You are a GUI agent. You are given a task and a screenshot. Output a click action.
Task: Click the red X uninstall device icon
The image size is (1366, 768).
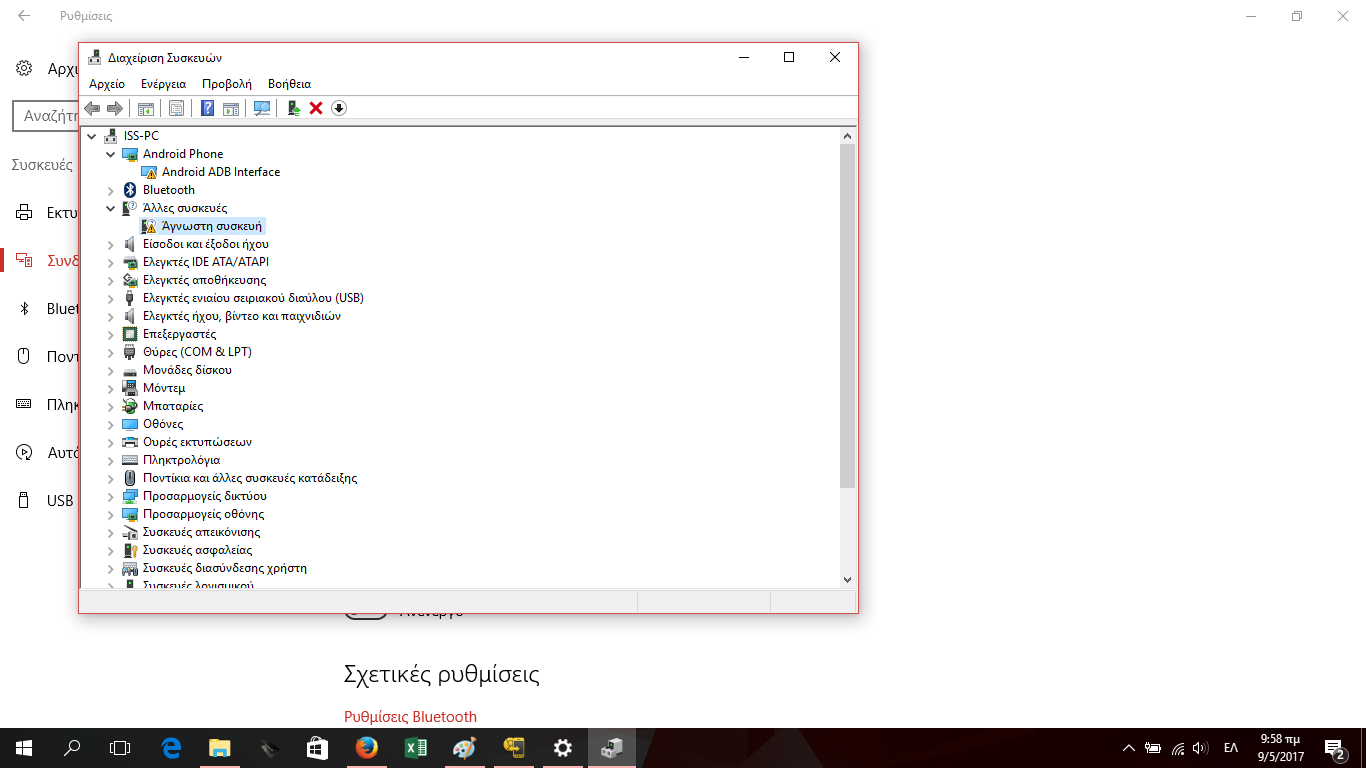point(316,108)
